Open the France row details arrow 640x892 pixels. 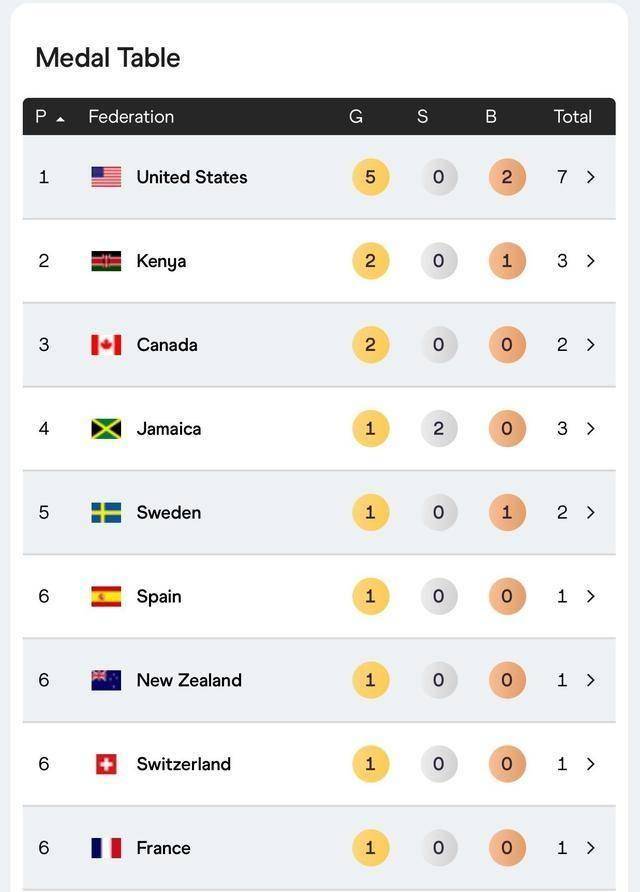tap(591, 848)
